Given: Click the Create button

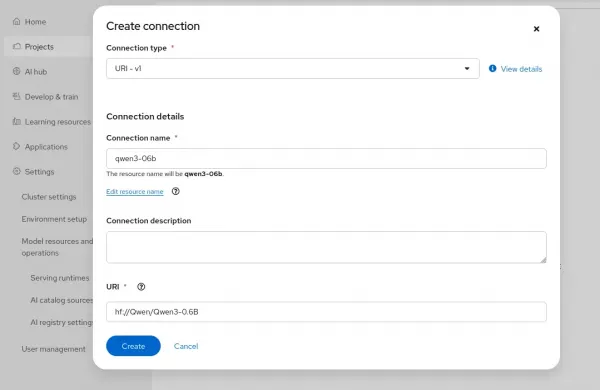Looking at the screenshot, I should pyautogui.click(x=133, y=346).
